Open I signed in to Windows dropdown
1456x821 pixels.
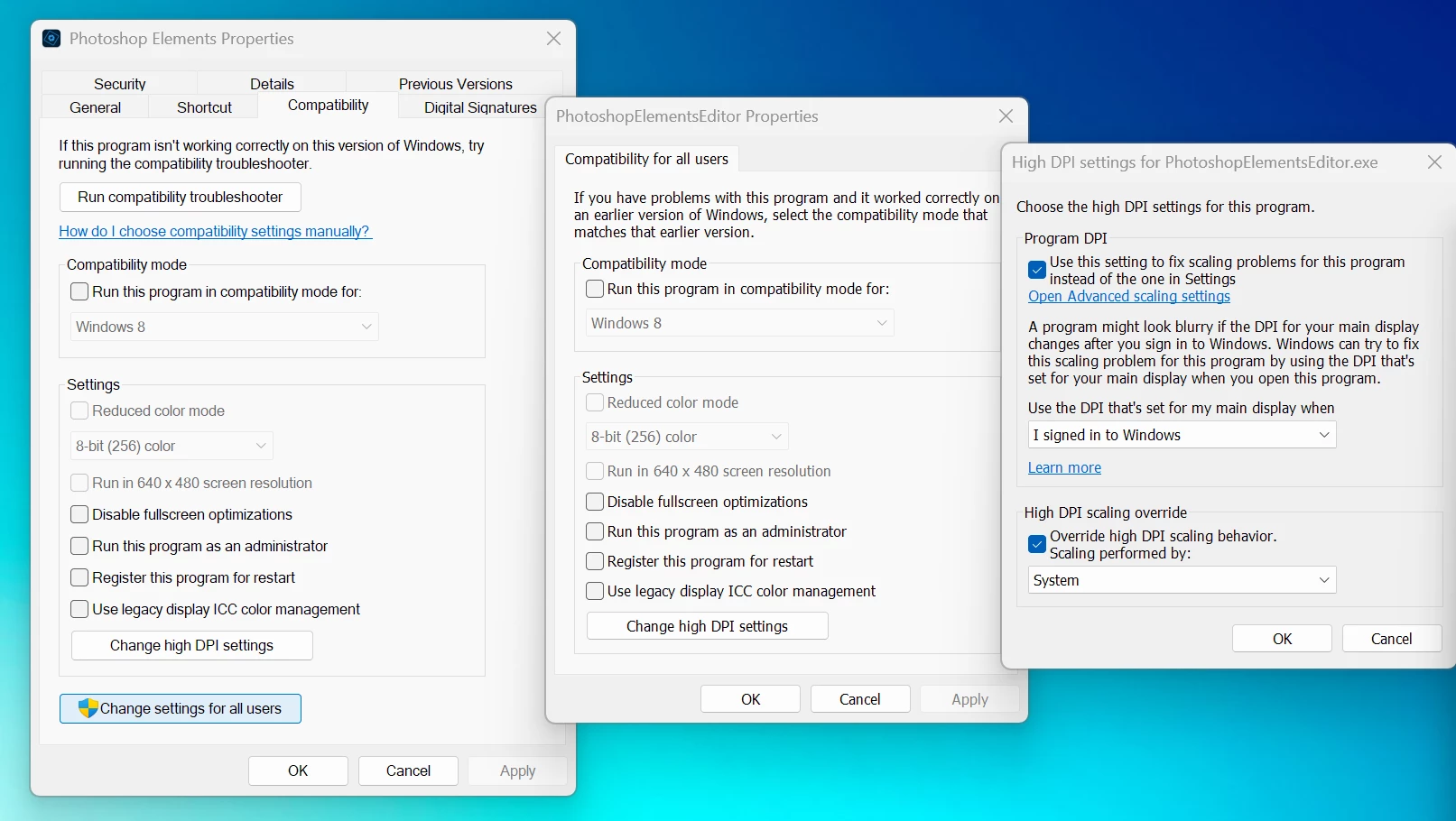(x=1182, y=435)
